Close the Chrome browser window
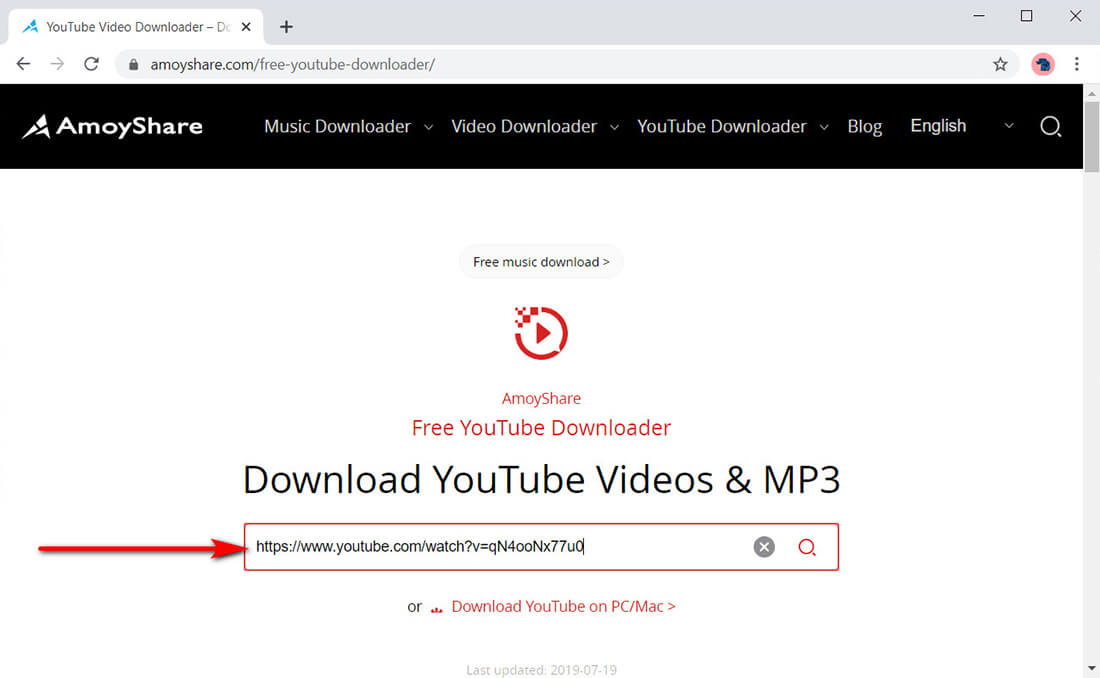 point(1075,15)
